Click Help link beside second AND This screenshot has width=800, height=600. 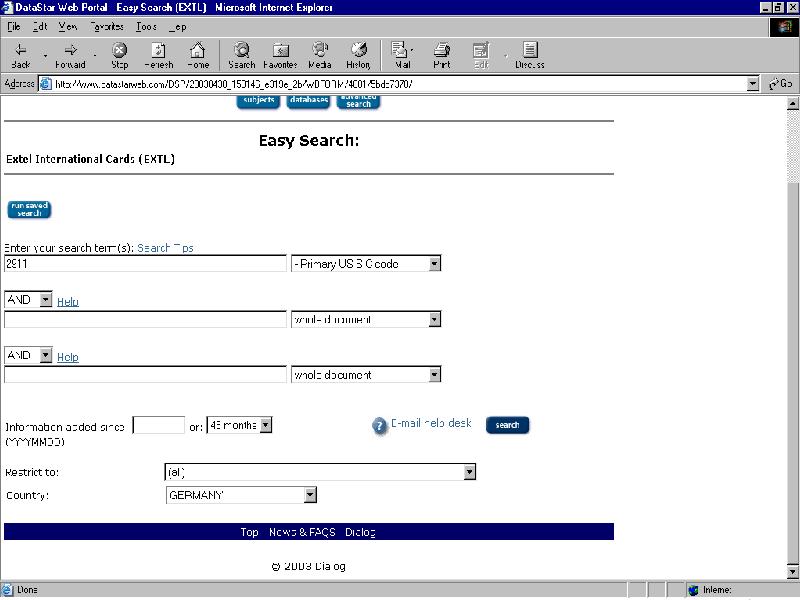tap(68, 357)
